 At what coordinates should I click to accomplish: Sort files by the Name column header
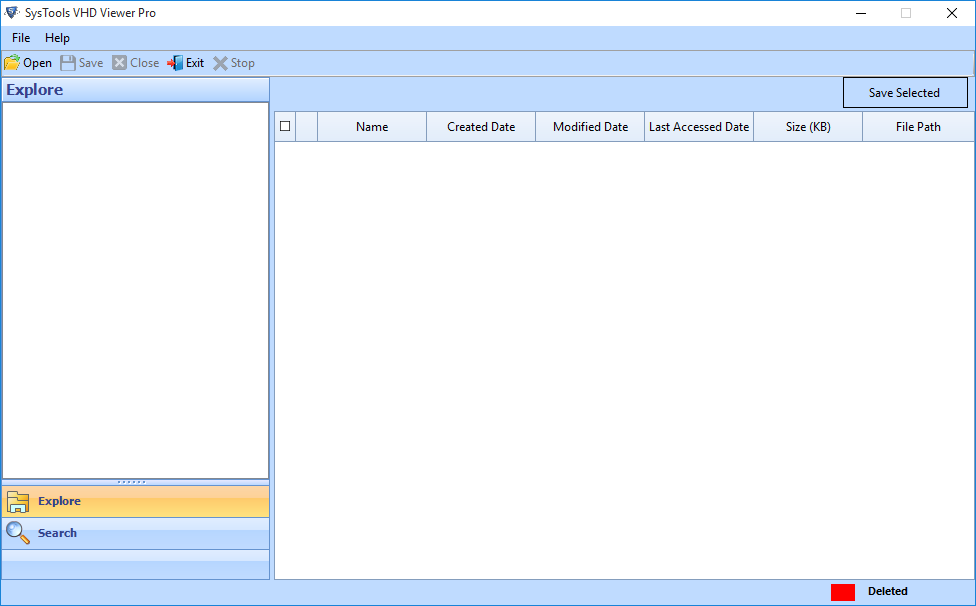pos(371,126)
